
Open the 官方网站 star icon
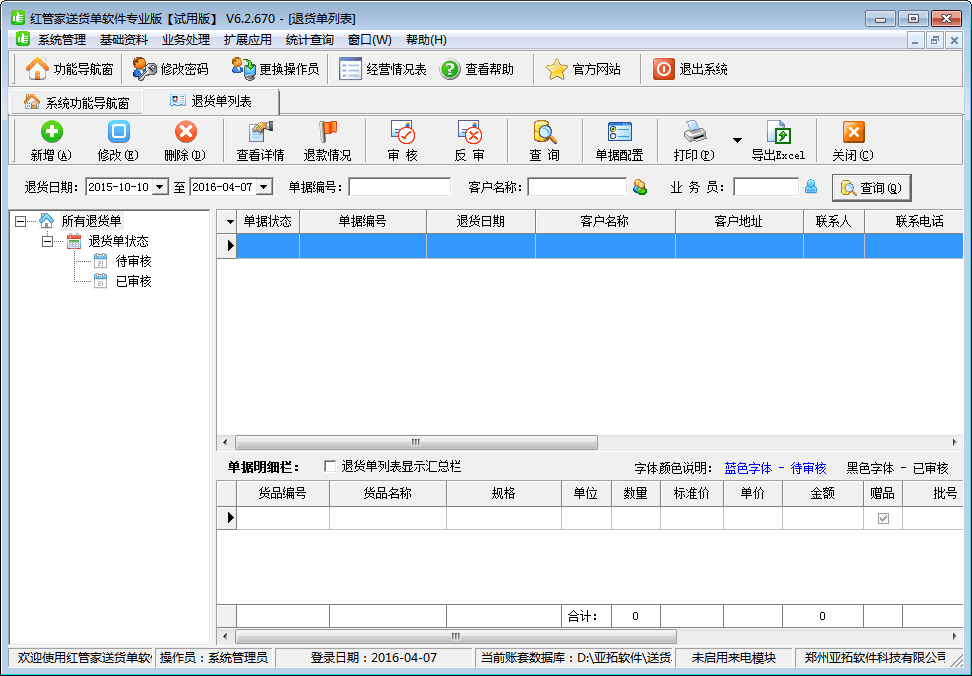click(556, 69)
